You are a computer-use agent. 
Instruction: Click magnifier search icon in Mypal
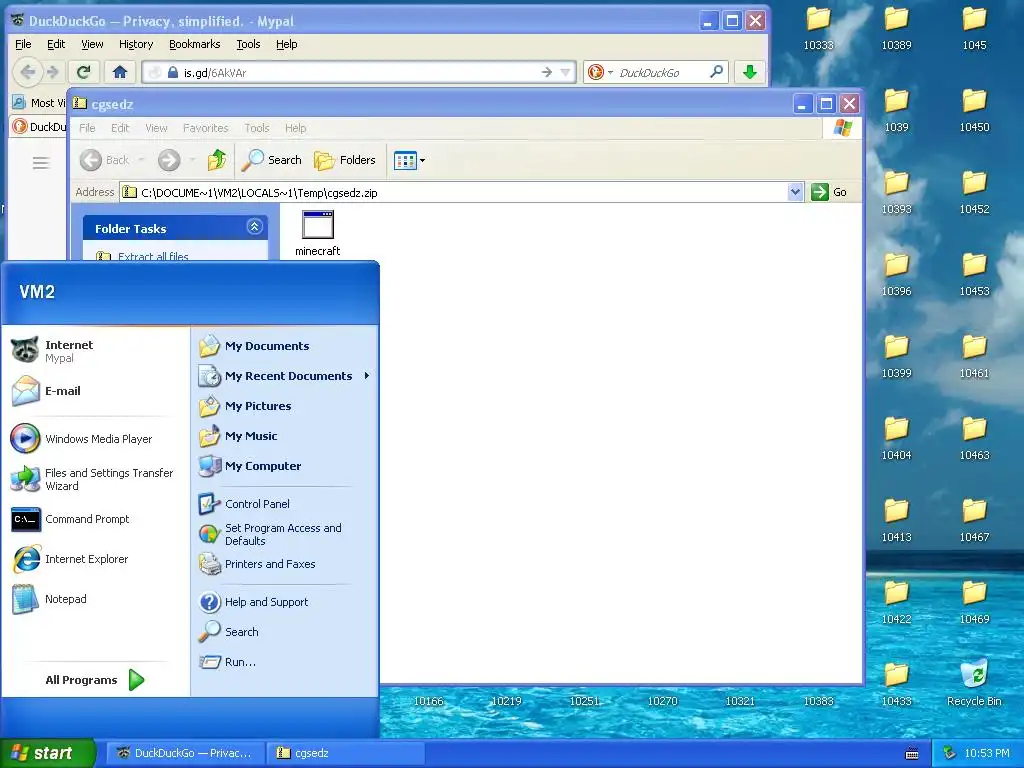[x=716, y=72]
